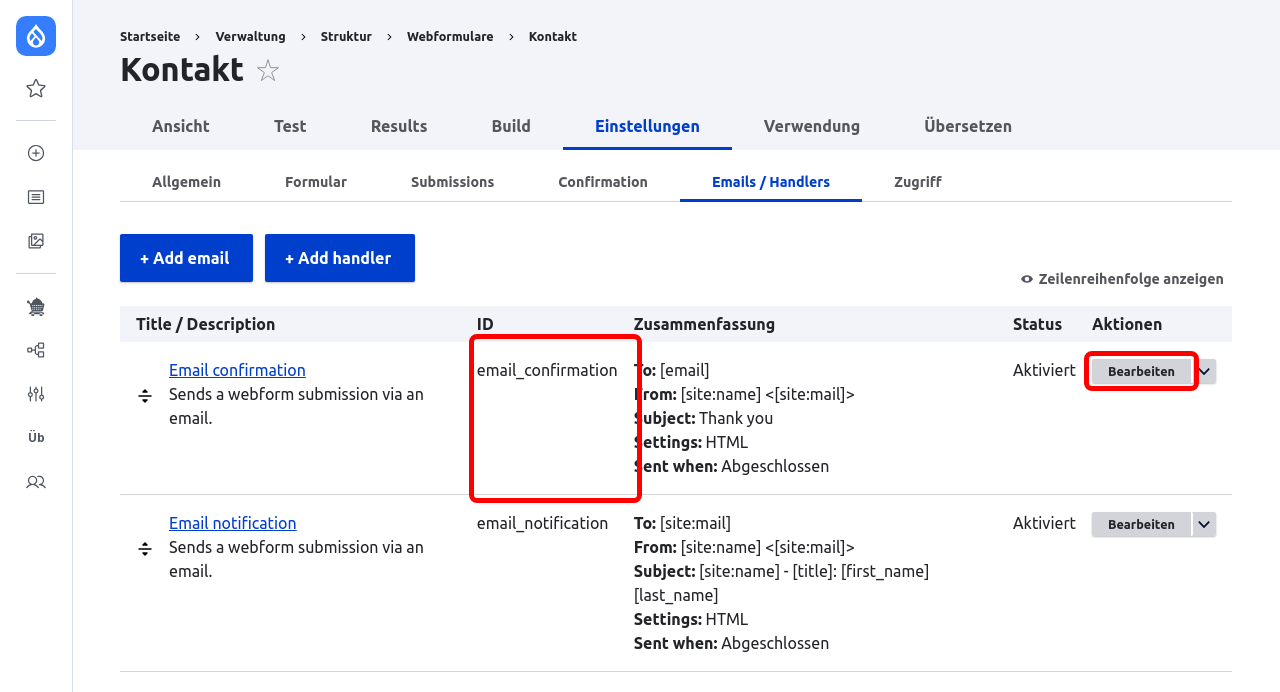1280x692 pixels.
Task: Click Bearbeiten for Email notification
Action: click(x=1141, y=524)
